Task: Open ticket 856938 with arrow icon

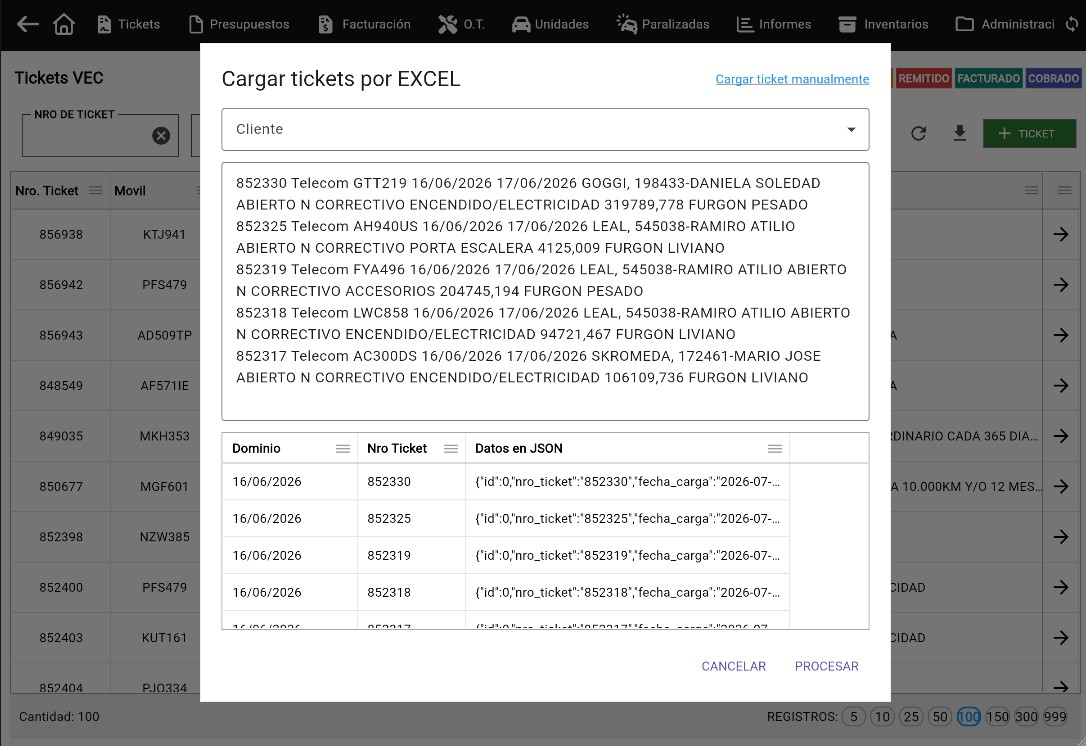Action: coord(1060,235)
